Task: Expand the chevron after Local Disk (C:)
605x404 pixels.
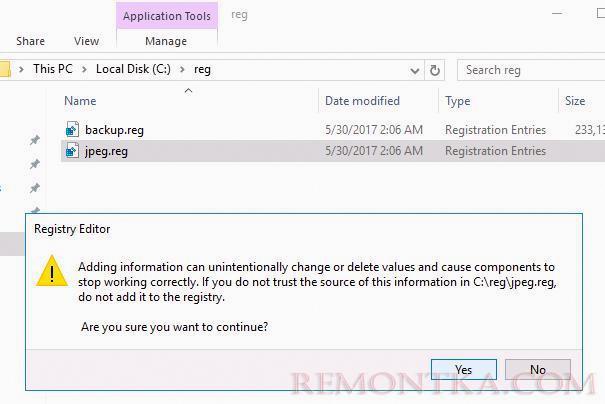Action: coord(183,70)
